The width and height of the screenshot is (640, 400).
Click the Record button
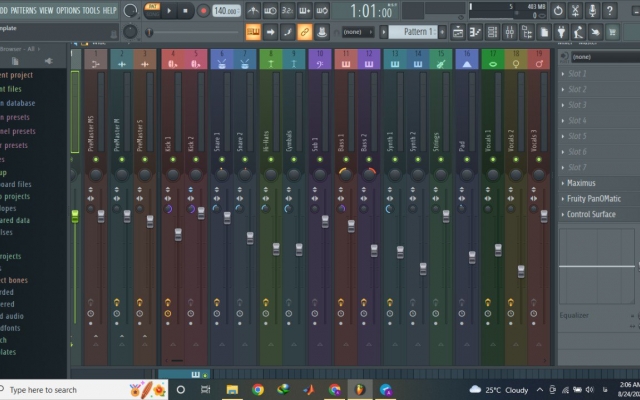point(203,11)
